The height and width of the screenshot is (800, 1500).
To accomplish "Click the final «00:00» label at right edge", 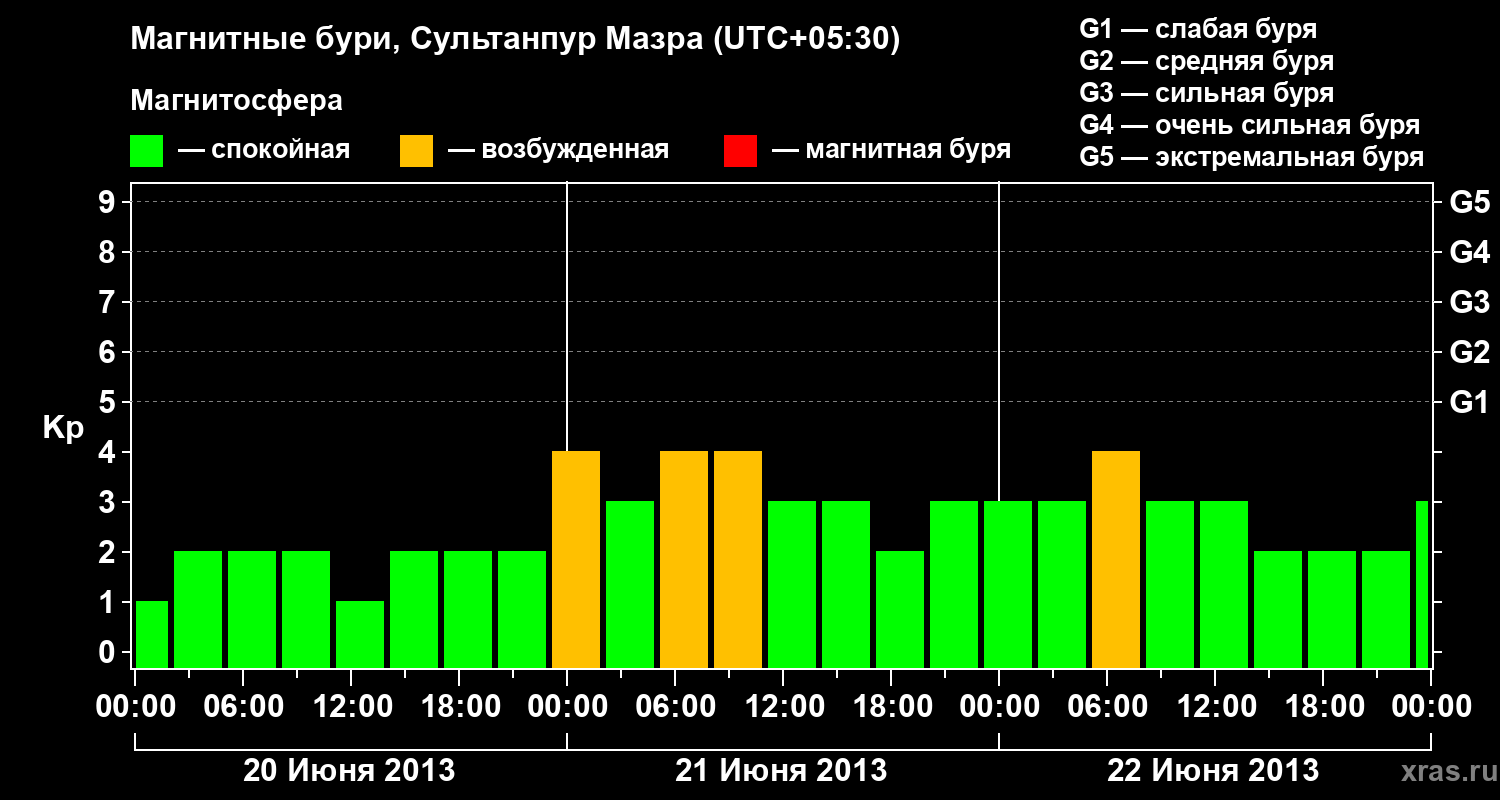I will pos(1431,707).
